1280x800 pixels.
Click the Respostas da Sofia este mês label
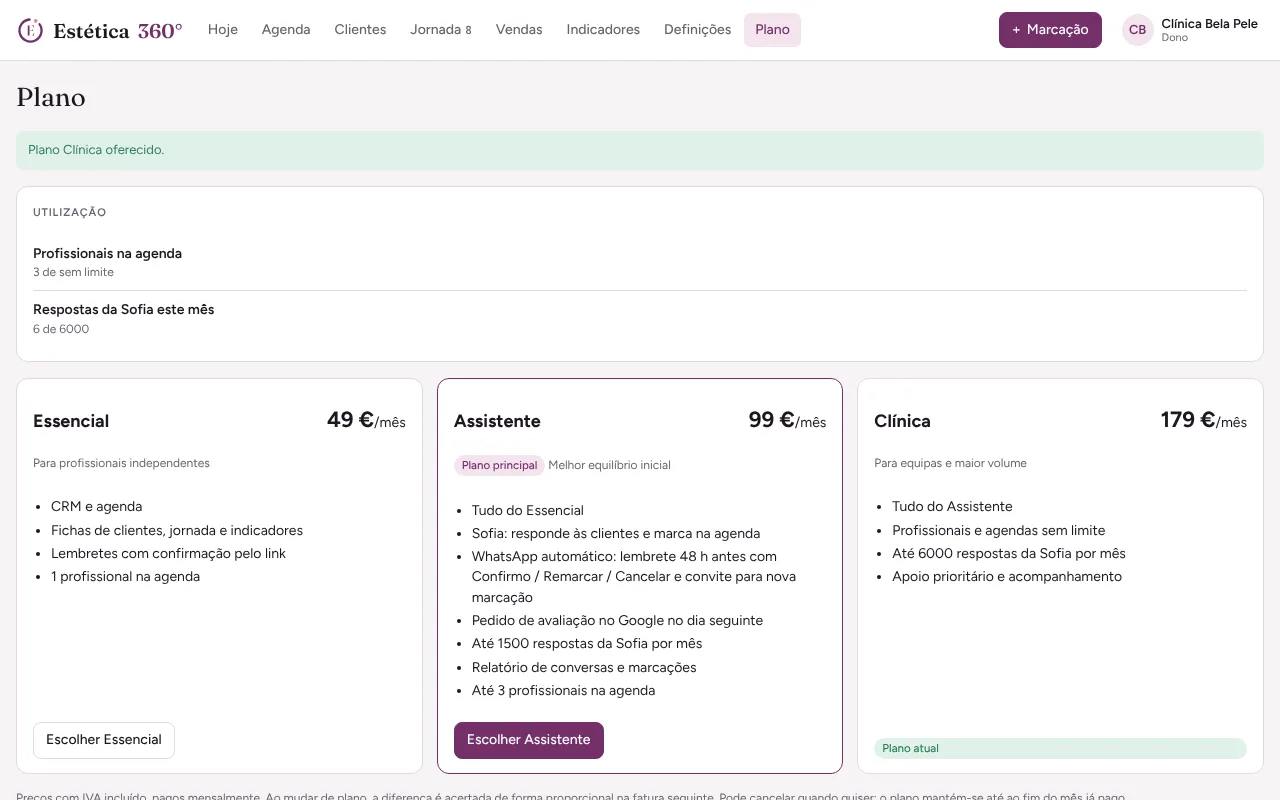123,309
